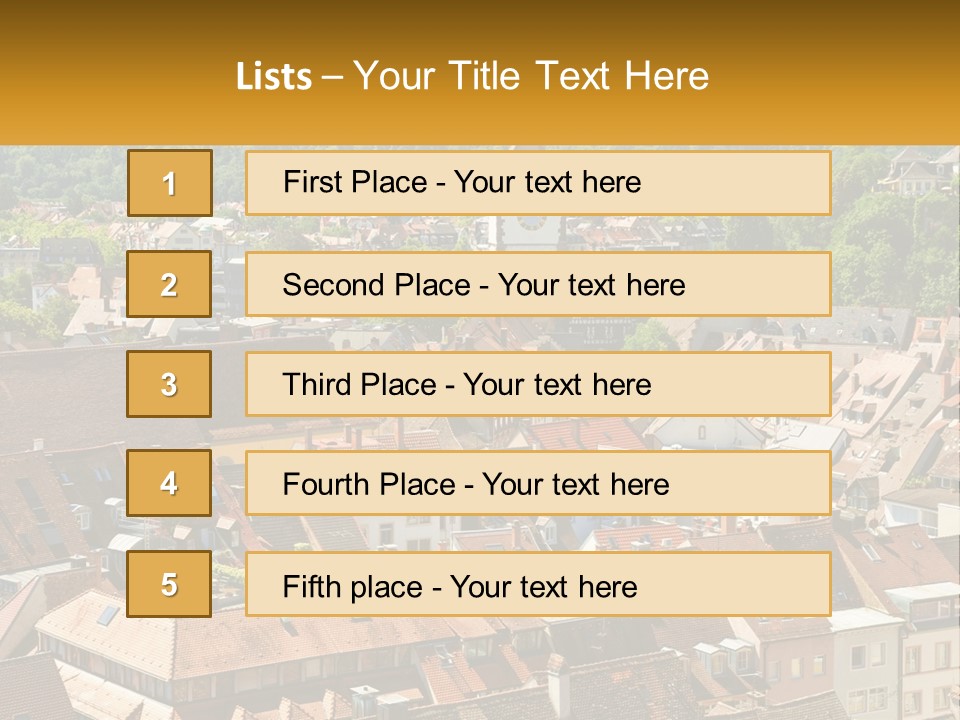Click the number 5 box
960x720 pixels.
169,584
